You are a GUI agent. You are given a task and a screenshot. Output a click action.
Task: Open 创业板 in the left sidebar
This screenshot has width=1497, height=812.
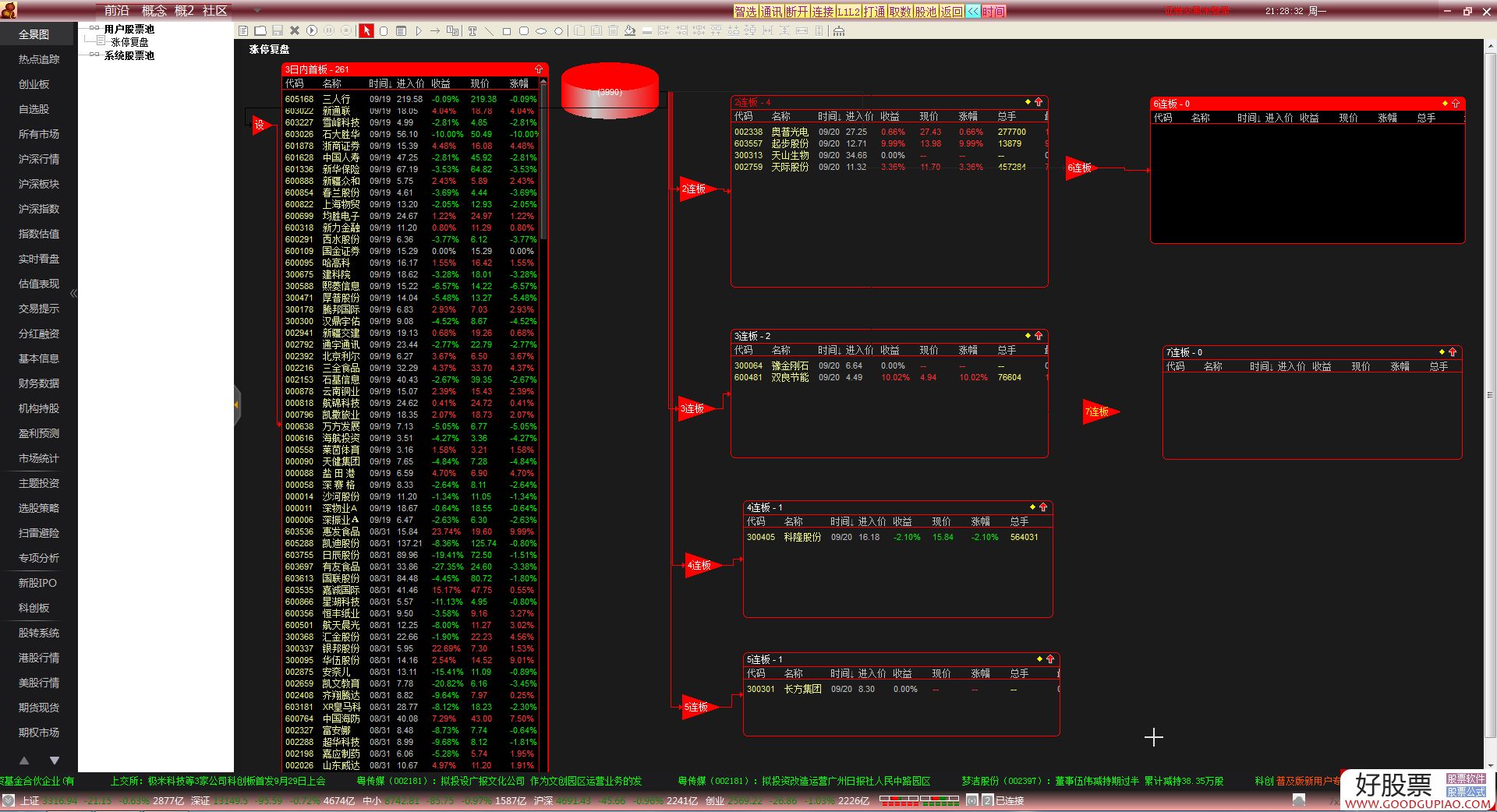click(34, 84)
